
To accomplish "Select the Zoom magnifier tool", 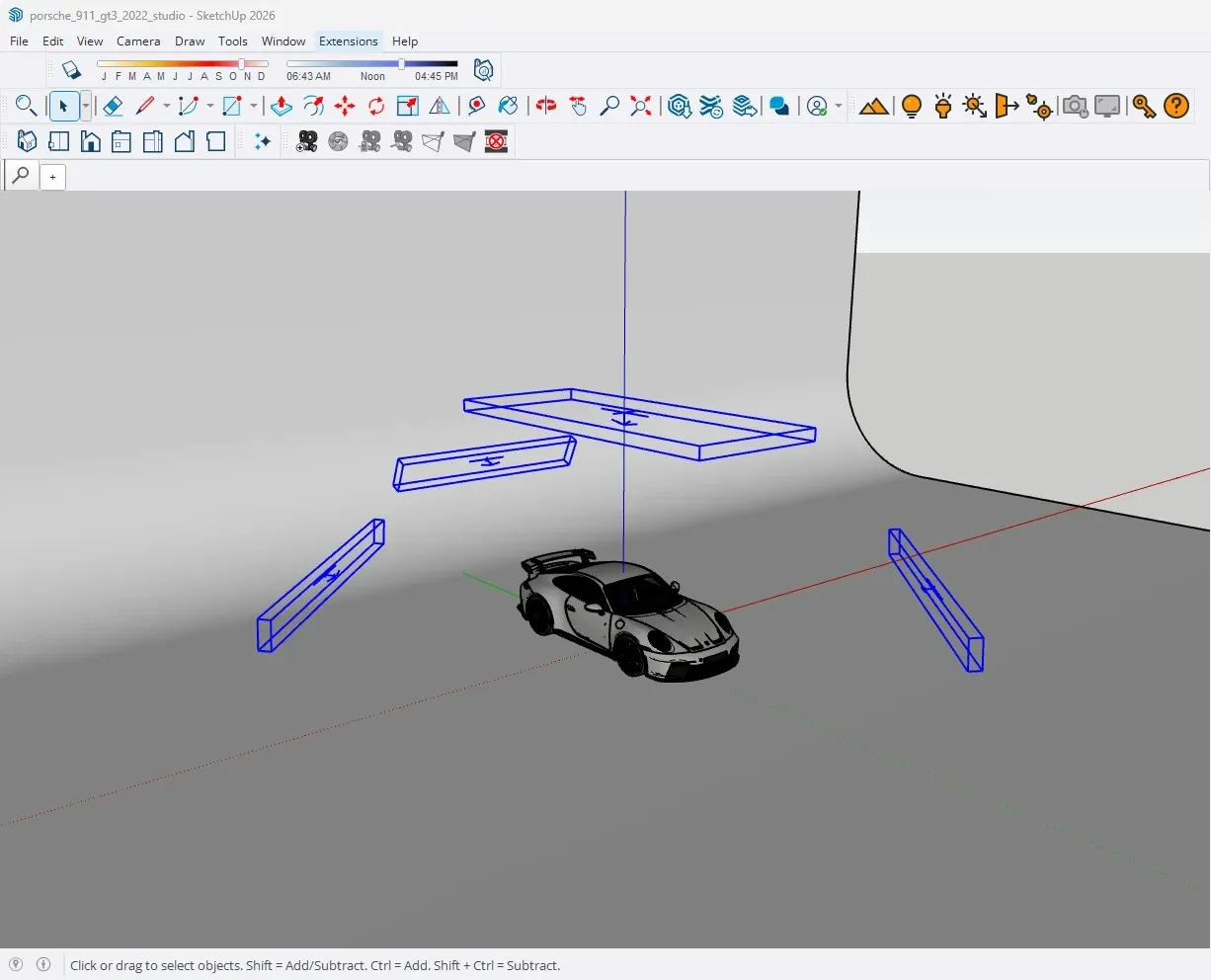I will [609, 106].
